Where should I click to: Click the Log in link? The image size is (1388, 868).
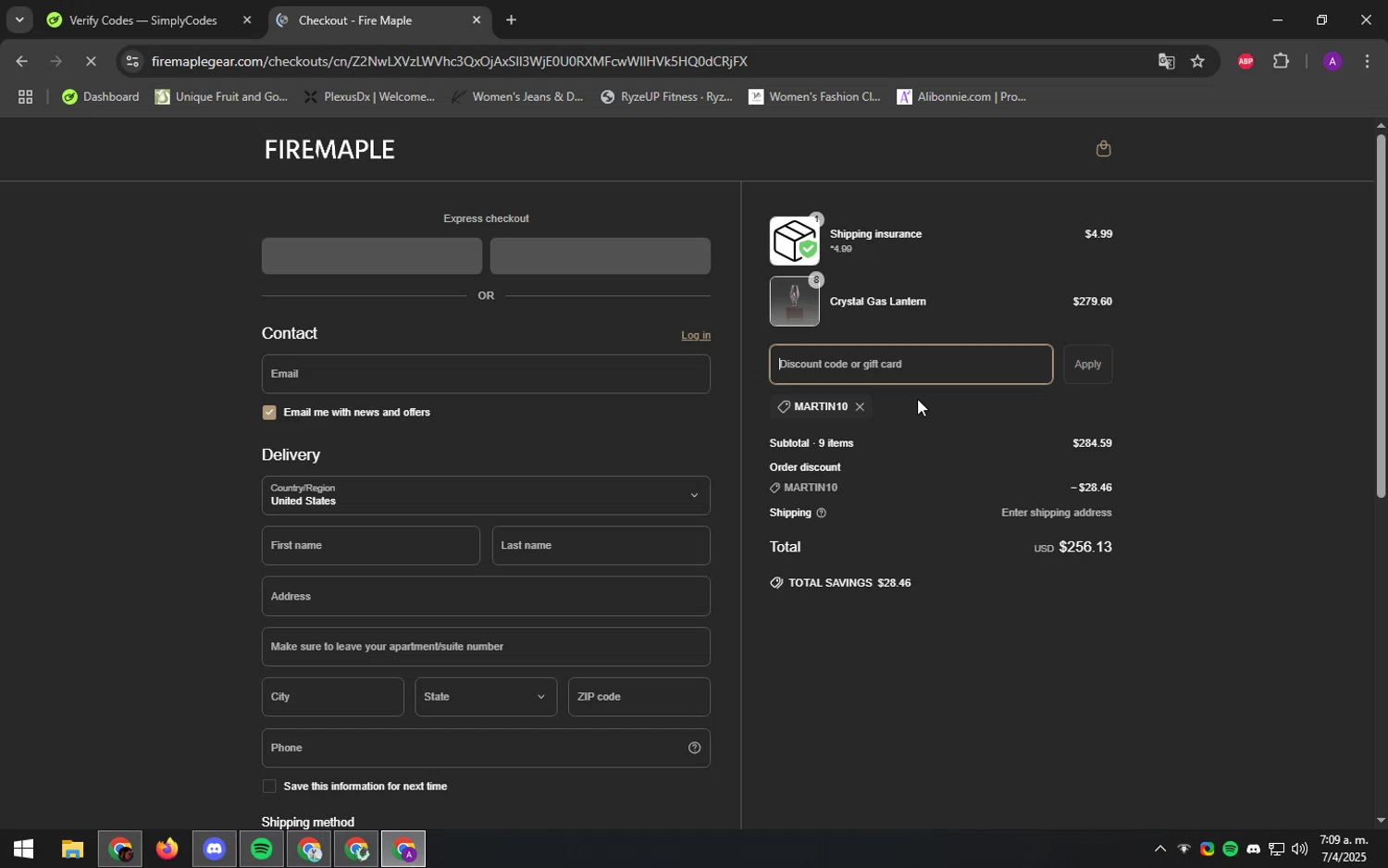[696, 336]
